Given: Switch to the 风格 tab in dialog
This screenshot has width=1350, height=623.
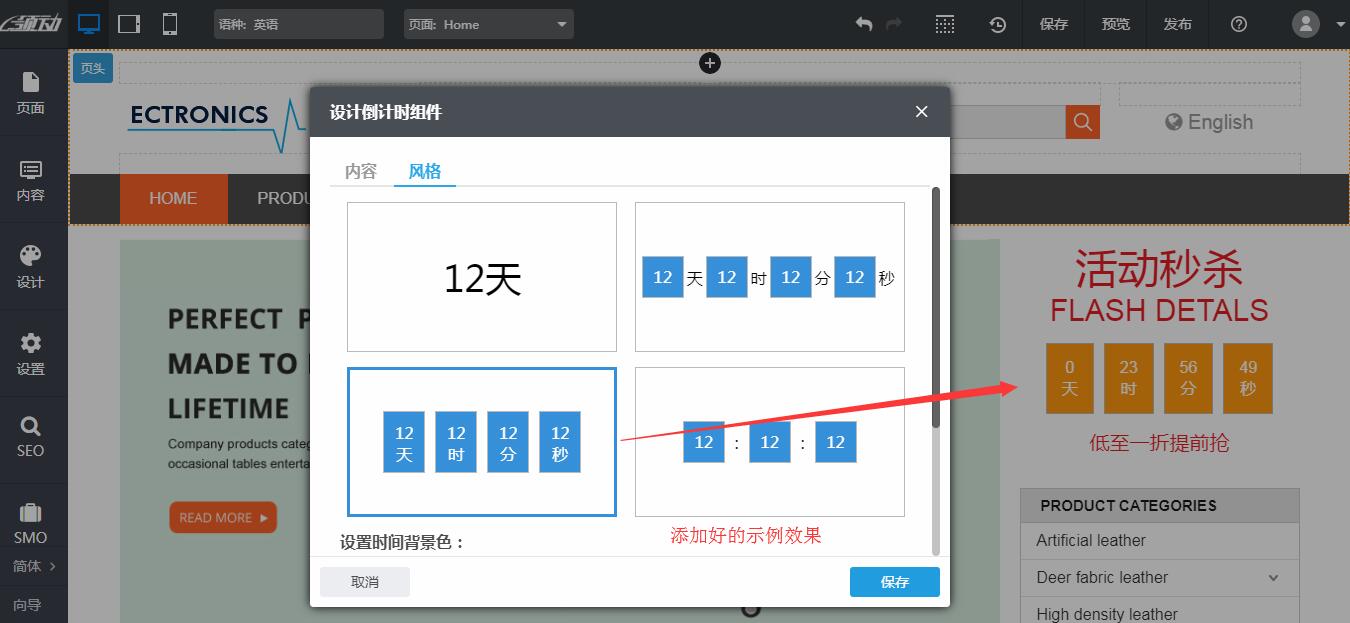Looking at the screenshot, I should point(424,171).
